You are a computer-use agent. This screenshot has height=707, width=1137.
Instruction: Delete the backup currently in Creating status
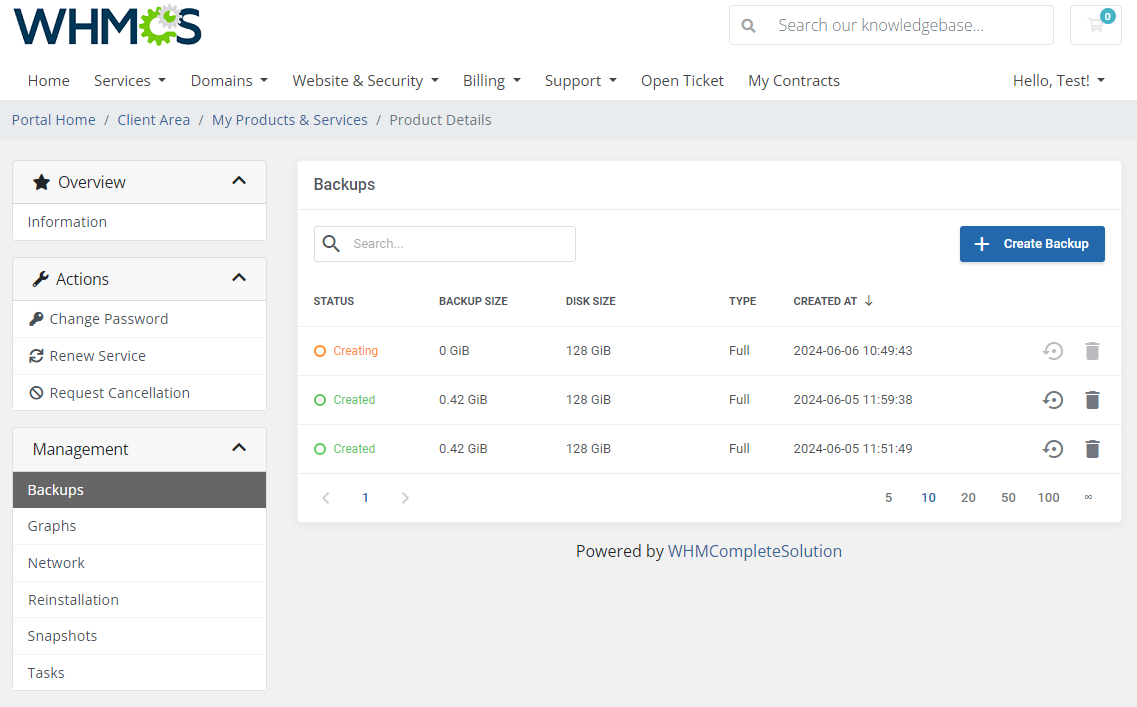pyautogui.click(x=1092, y=351)
